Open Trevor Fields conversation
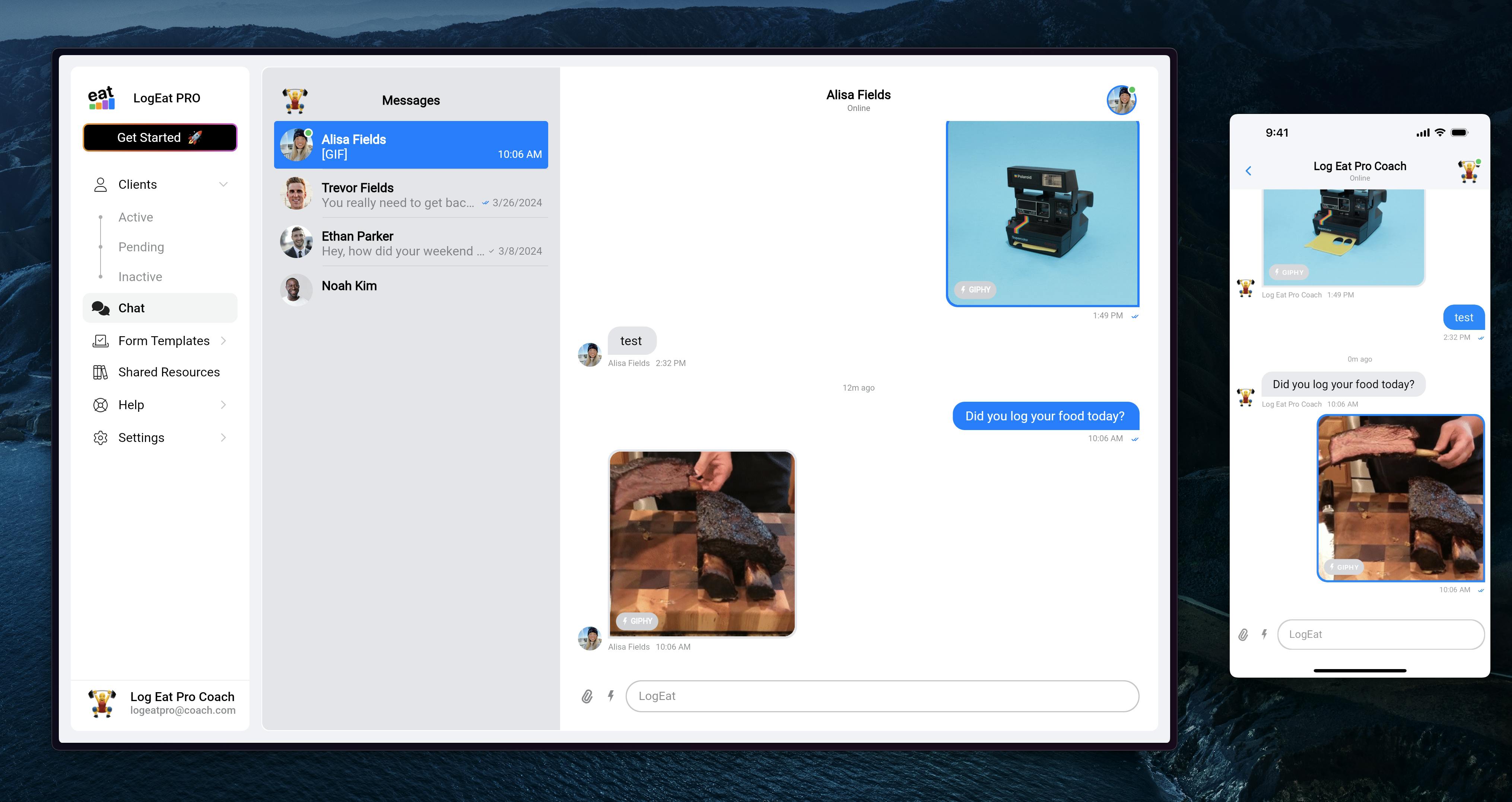 tap(411, 194)
